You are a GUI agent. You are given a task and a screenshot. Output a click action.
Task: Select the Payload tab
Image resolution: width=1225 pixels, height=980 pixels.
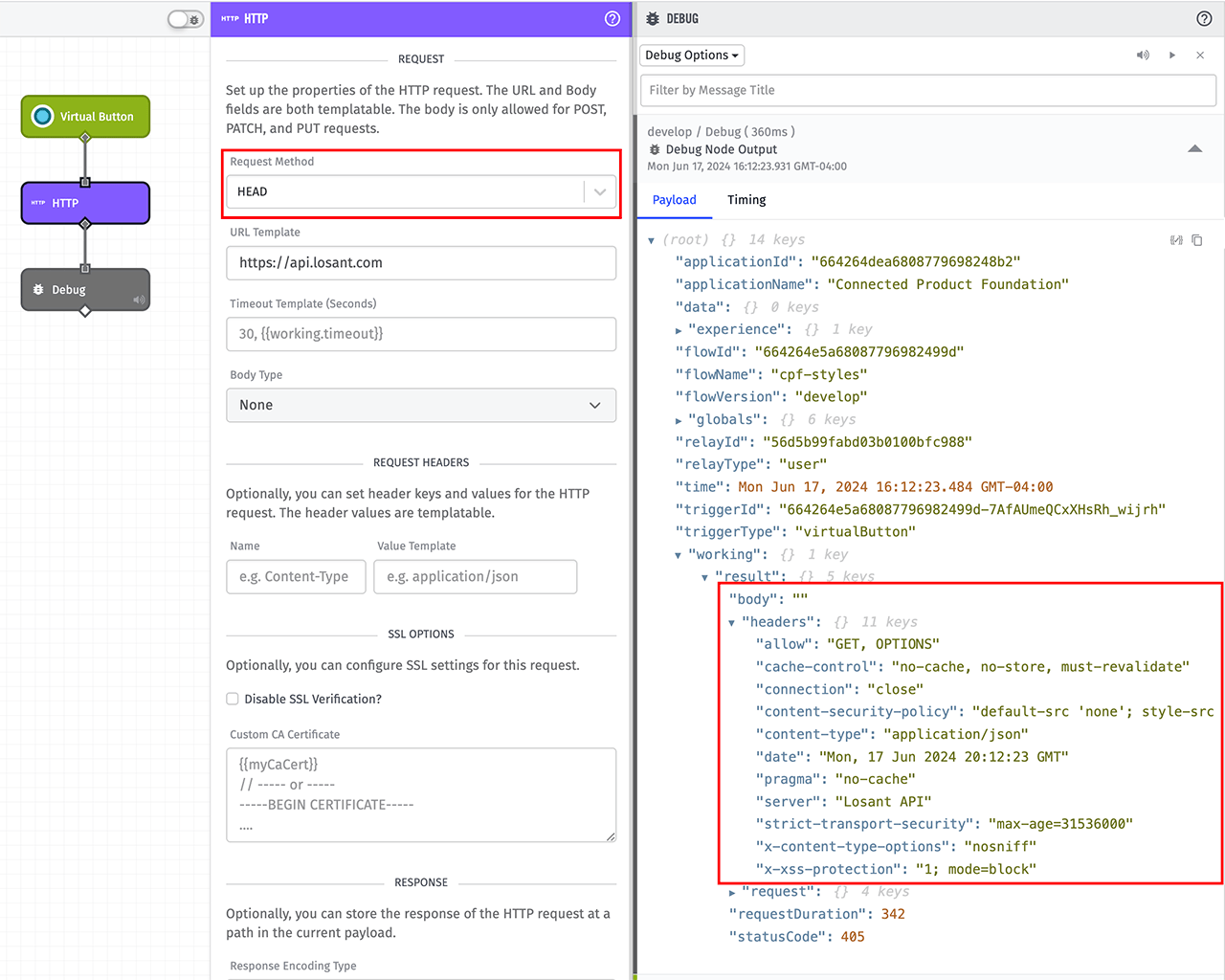(675, 200)
